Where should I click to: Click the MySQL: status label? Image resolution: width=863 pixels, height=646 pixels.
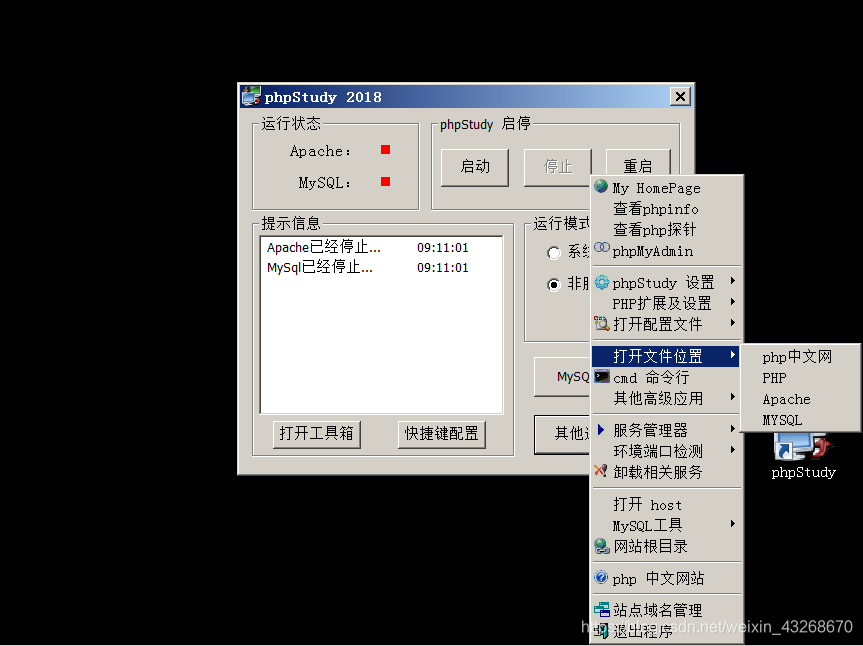pos(325,183)
